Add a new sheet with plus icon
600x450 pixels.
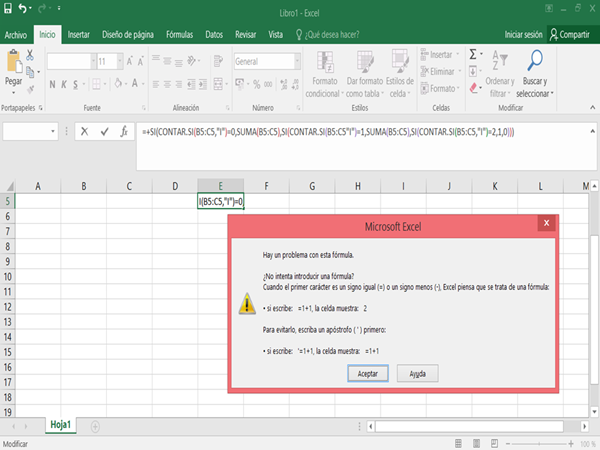coord(95,425)
